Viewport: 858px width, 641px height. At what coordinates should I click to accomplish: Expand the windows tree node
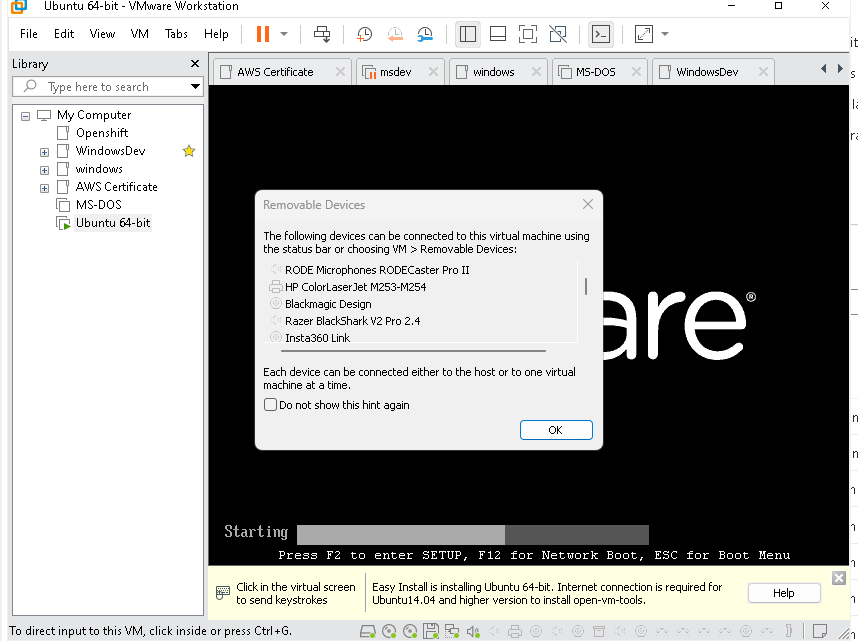point(44,170)
